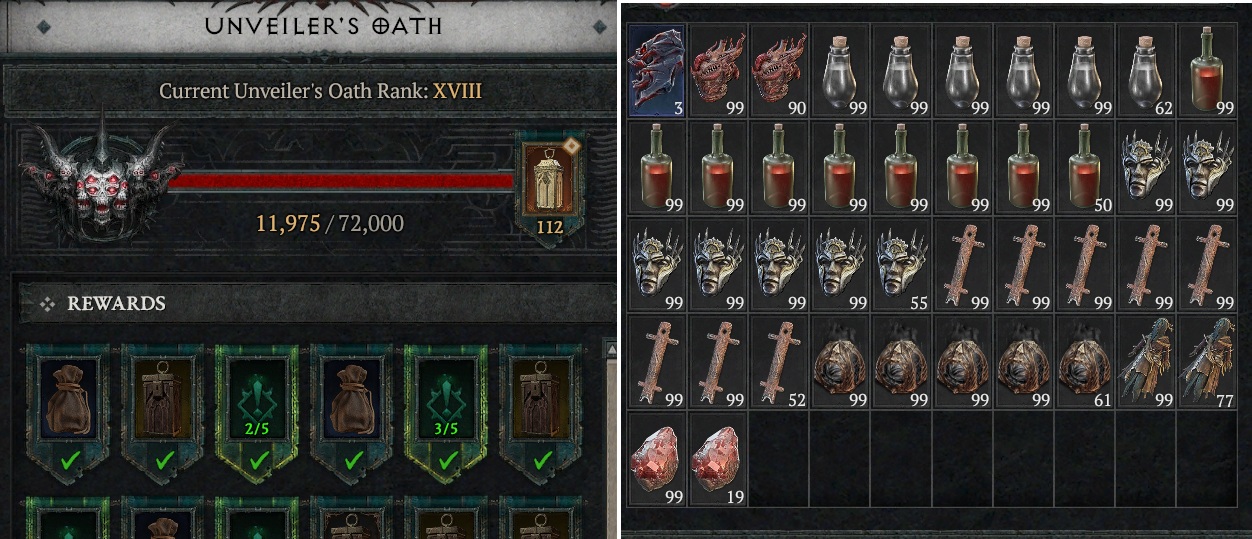Open the reward cache showing 112
The width and height of the screenshot is (1252, 539).
point(549,185)
